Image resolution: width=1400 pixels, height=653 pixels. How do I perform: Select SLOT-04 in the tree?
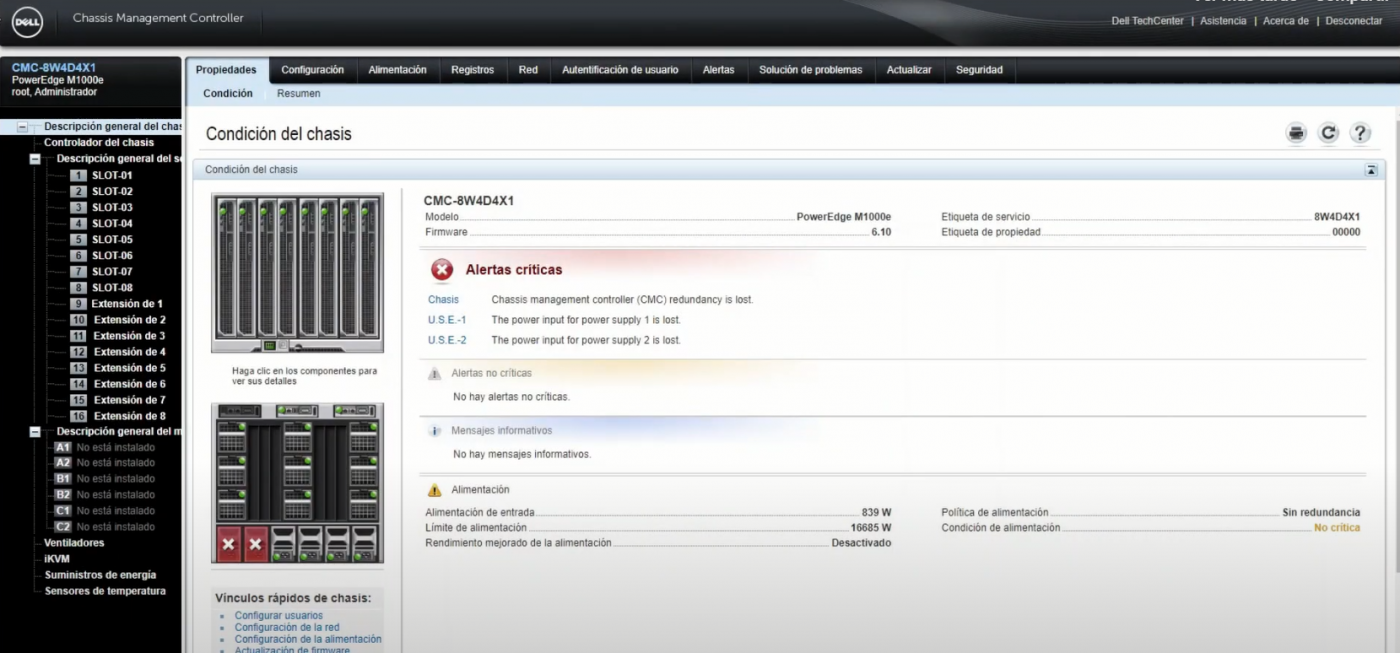112,223
